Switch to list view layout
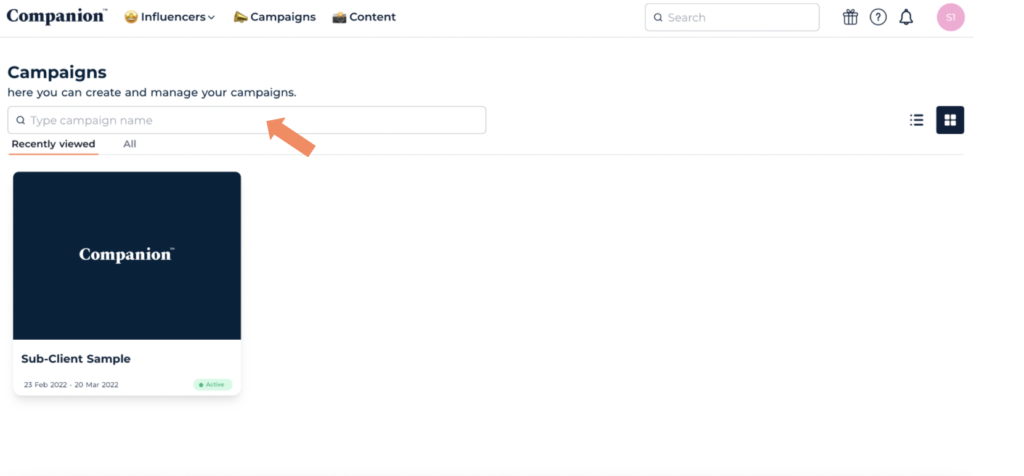The width and height of the screenshot is (1024, 476). [x=916, y=120]
